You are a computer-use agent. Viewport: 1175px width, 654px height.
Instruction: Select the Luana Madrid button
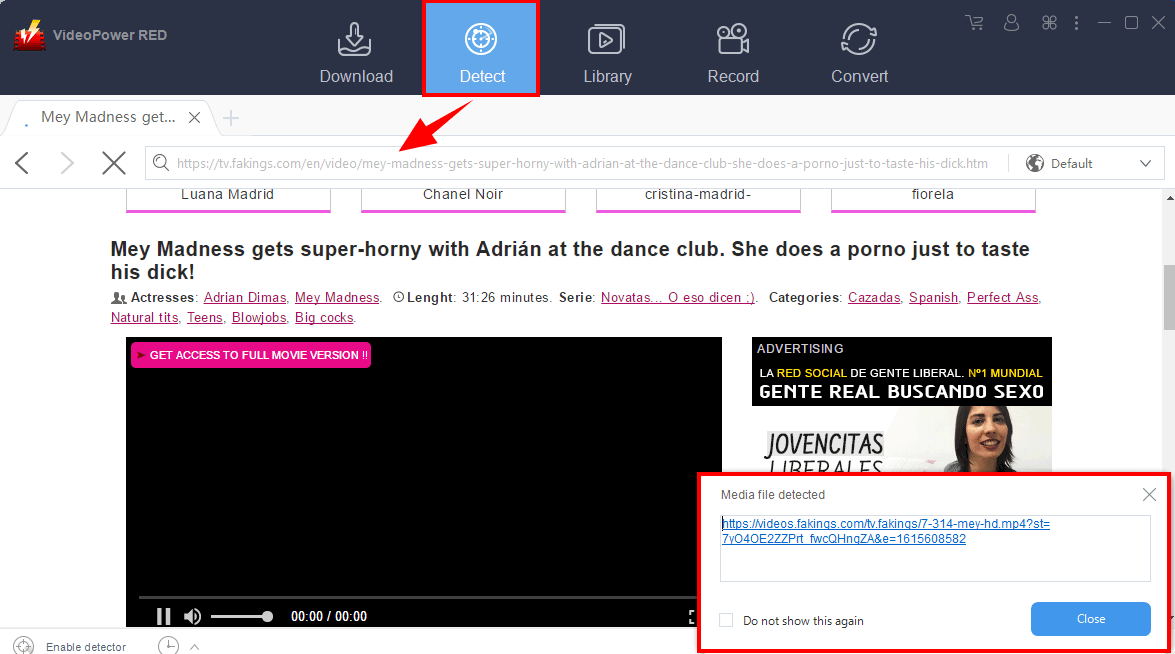tap(228, 199)
